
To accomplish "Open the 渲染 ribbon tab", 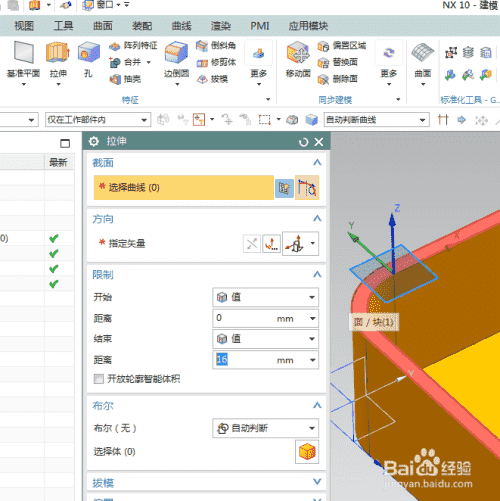I will coord(221,26).
